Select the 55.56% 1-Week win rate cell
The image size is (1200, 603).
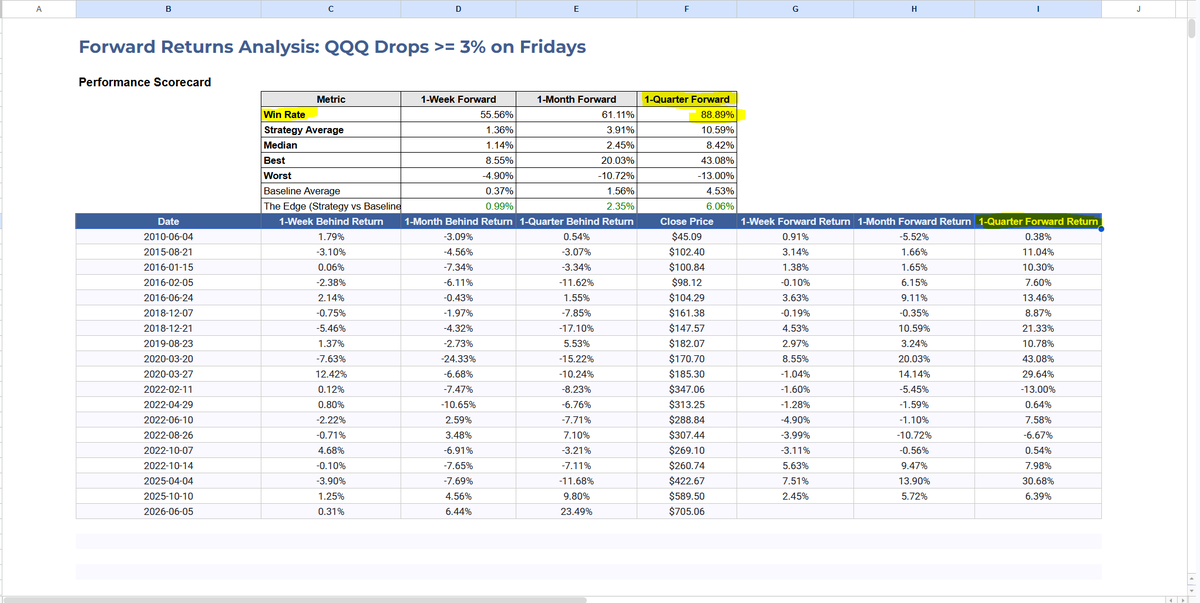coord(458,115)
